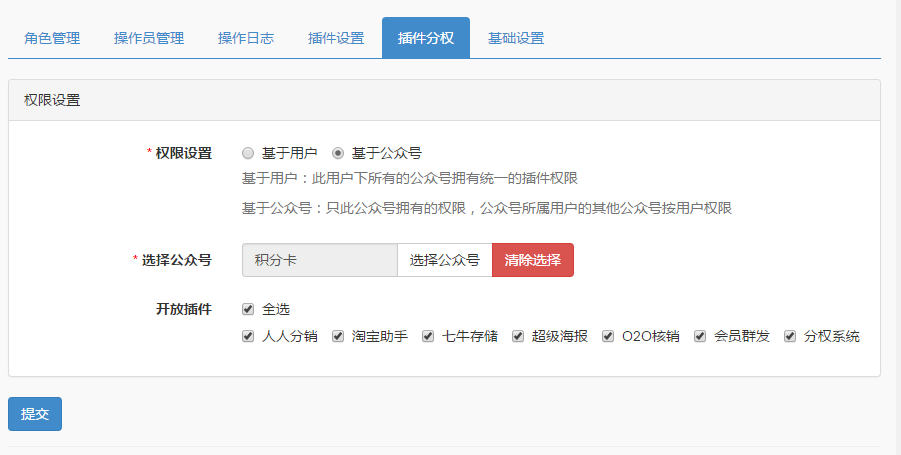Select the active 插件分权 tab
Viewport: 901px width, 455px height.
point(426,38)
